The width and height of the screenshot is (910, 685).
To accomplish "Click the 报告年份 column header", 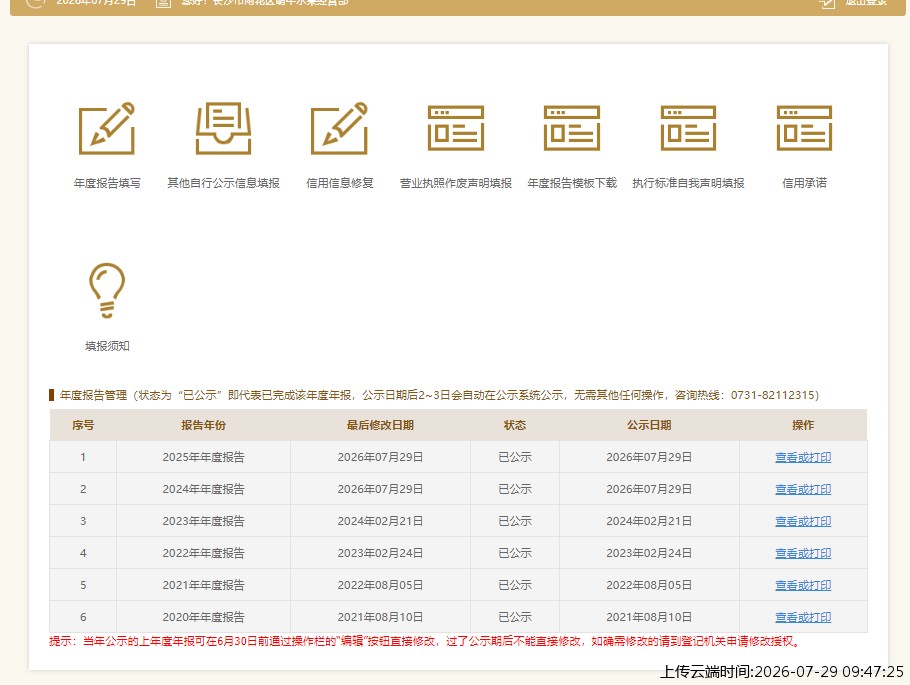I will (203, 425).
